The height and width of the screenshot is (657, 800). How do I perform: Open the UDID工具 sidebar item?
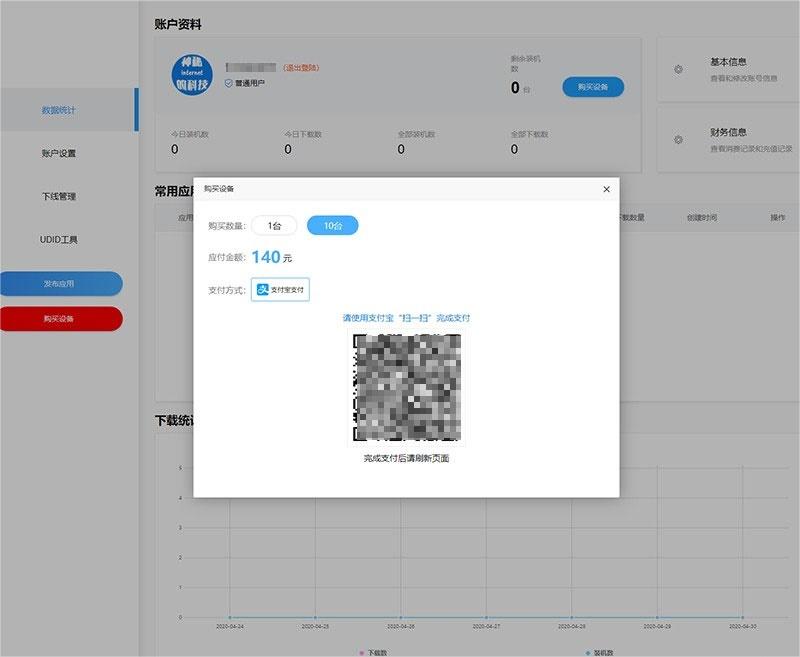[59, 240]
